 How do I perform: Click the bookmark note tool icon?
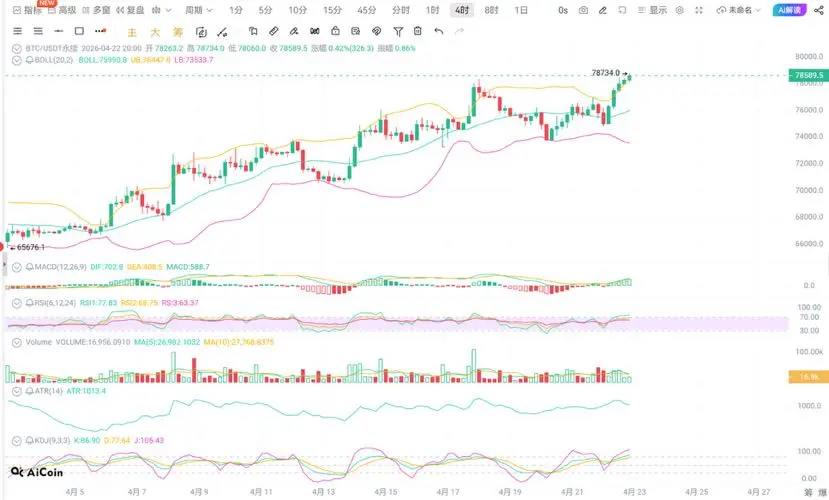point(253,31)
